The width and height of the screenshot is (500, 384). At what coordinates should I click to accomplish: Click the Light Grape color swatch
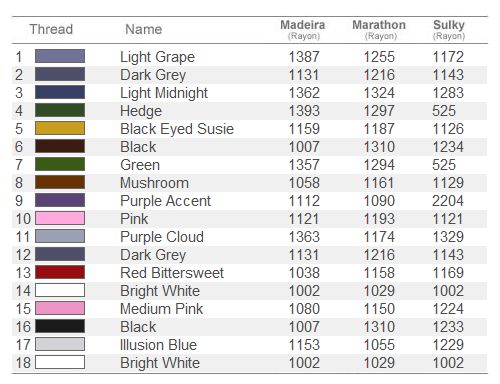pyautogui.click(x=60, y=56)
